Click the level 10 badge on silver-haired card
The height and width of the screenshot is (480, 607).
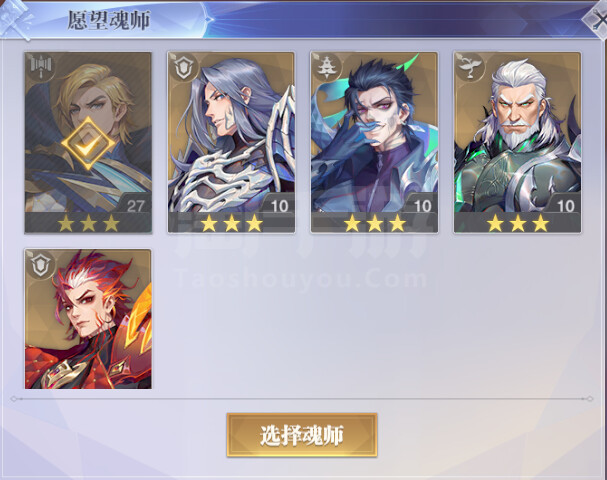[x=279, y=206]
